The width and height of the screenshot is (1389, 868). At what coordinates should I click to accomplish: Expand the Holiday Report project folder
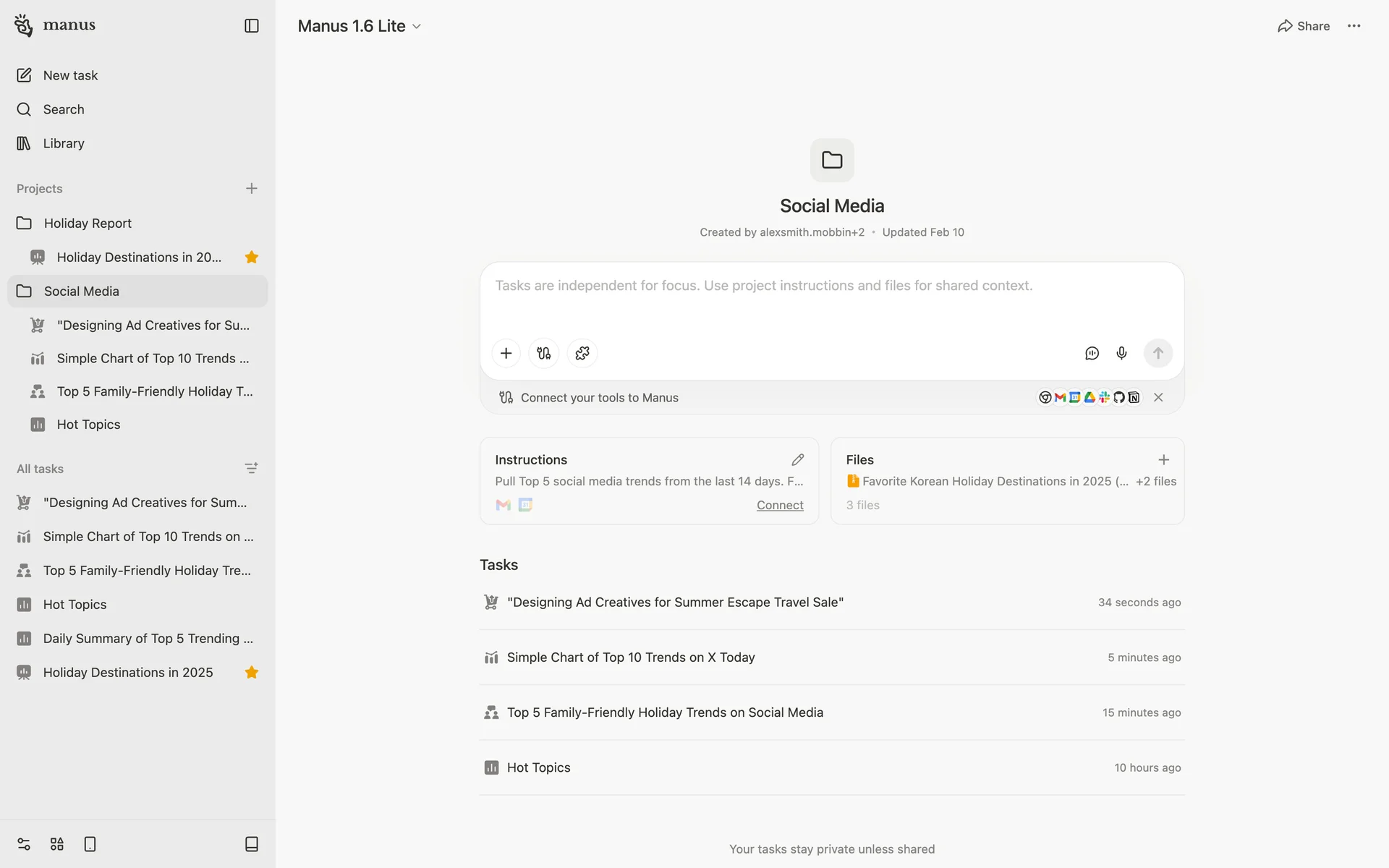tap(87, 223)
